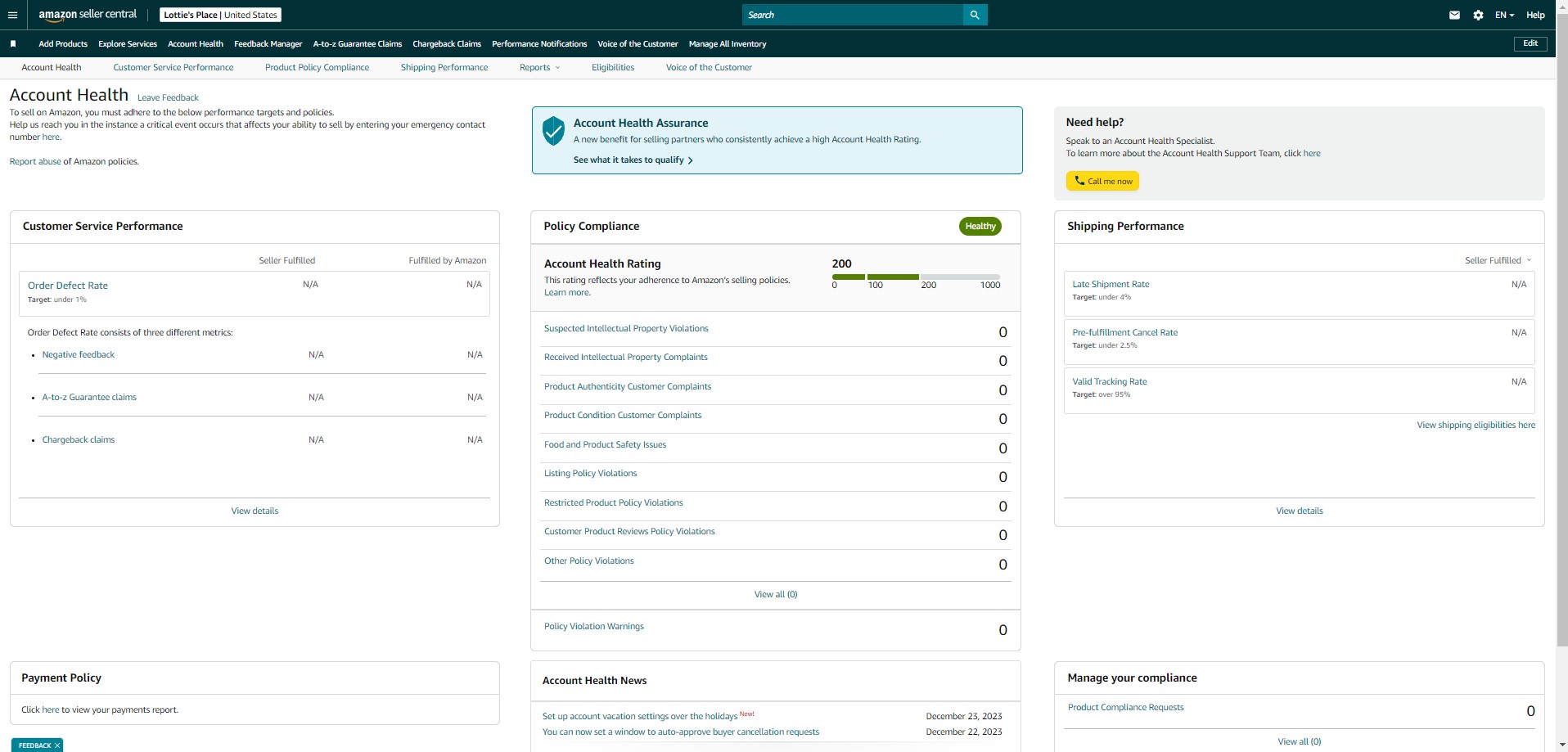
Task: Open the Seller Fulfilled shipping dropdown
Action: (x=1498, y=260)
